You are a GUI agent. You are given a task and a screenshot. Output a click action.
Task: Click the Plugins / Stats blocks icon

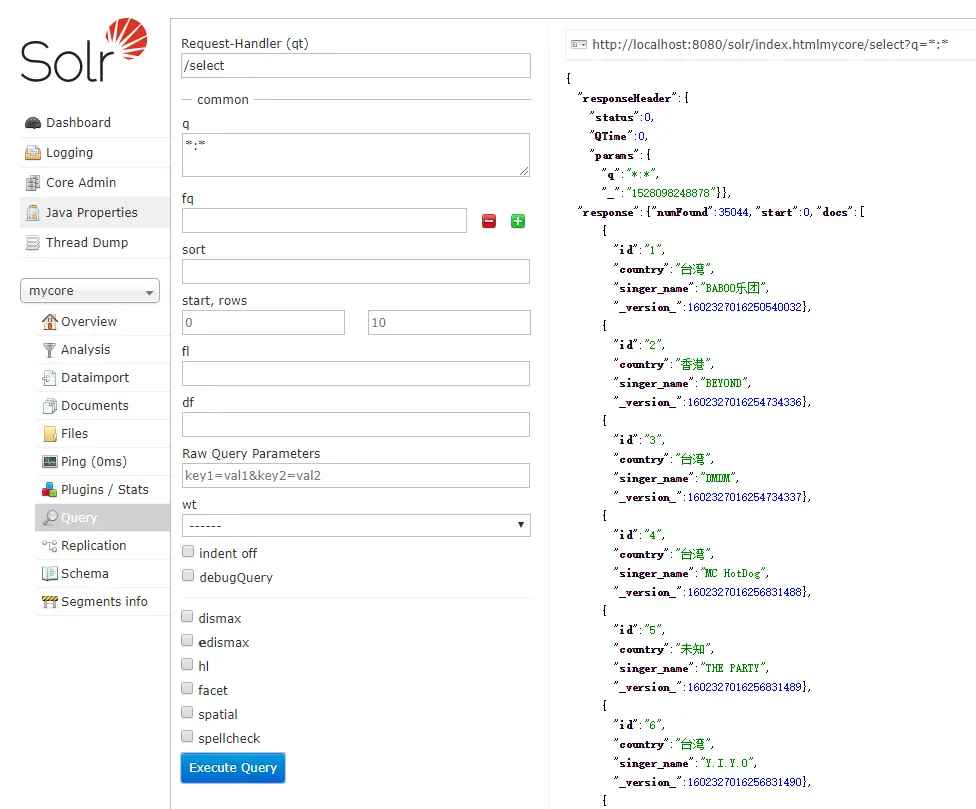click(49, 490)
